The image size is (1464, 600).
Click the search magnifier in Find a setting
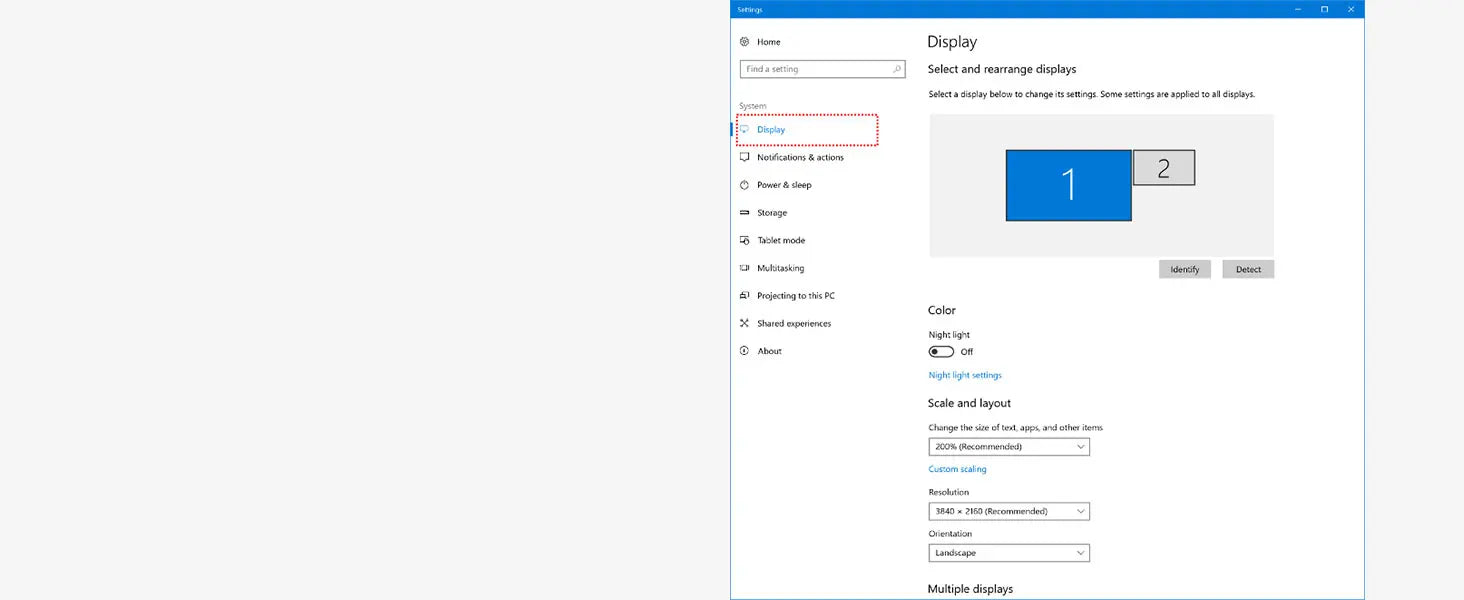(897, 69)
